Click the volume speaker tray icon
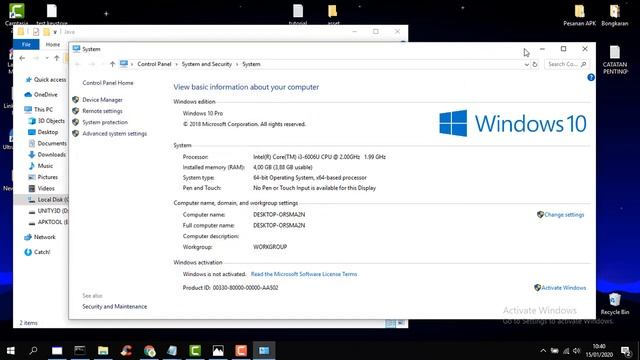 tap(577, 351)
